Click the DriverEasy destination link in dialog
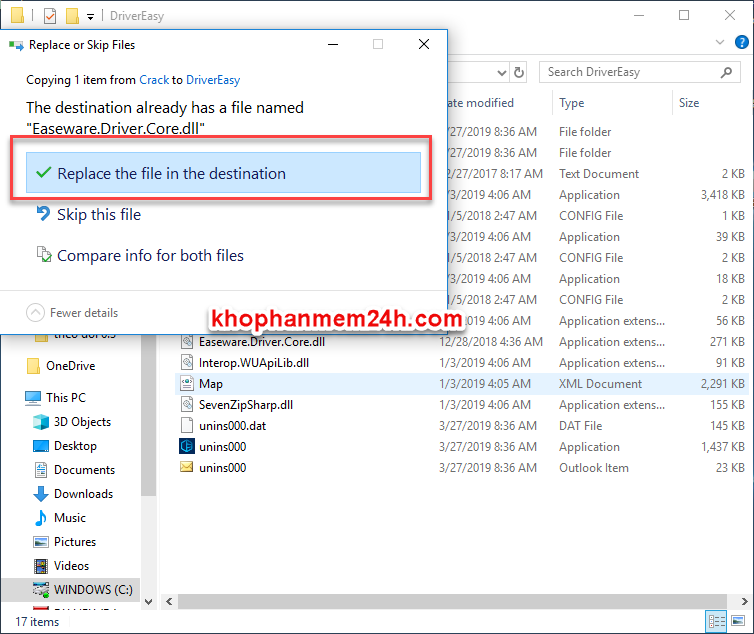Image resolution: width=754 pixels, height=634 pixels. (213, 80)
